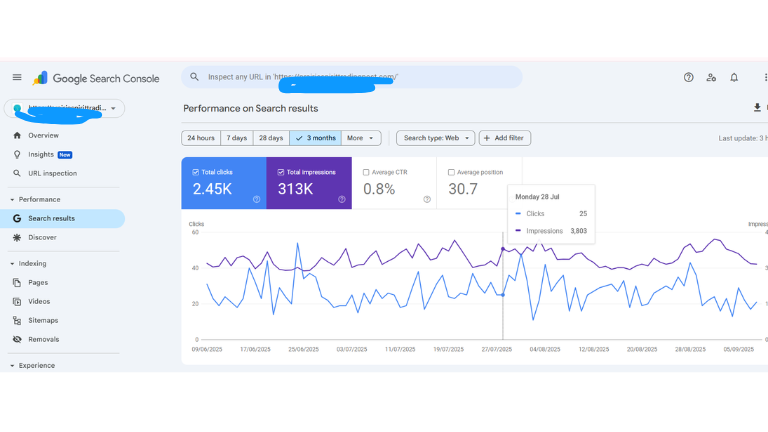Image resolution: width=768 pixels, height=432 pixels.
Task: Click the Pages document icon
Action: pos(17,283)
